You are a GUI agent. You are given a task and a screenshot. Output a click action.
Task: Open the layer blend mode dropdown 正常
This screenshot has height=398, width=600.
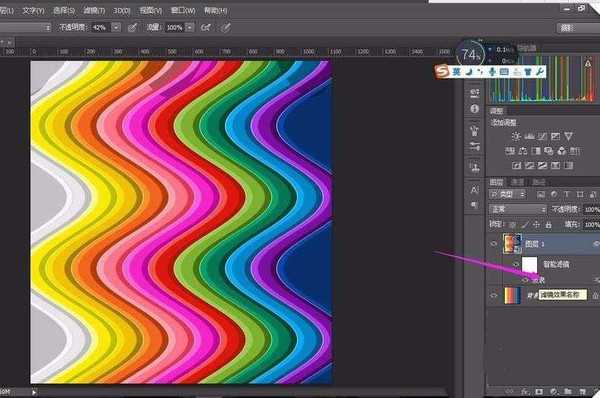518,209
